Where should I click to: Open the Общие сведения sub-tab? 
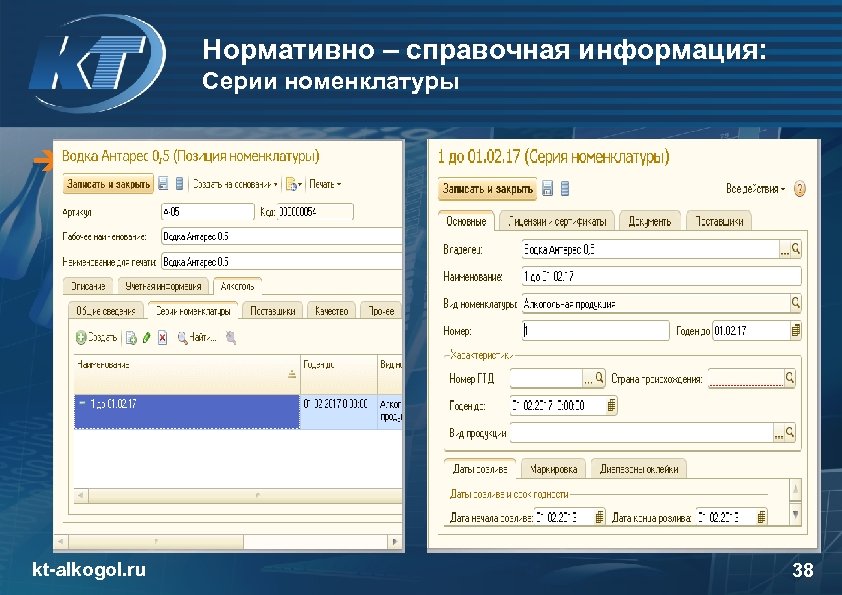pyautogui.click(x=106, y=311)
